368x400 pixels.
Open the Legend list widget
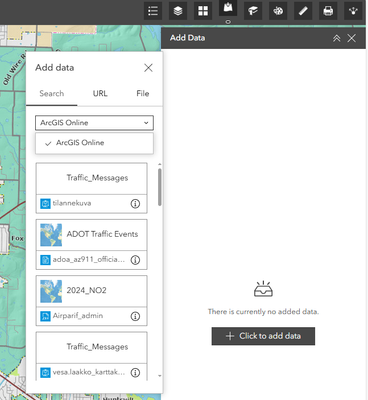(153, 11)
